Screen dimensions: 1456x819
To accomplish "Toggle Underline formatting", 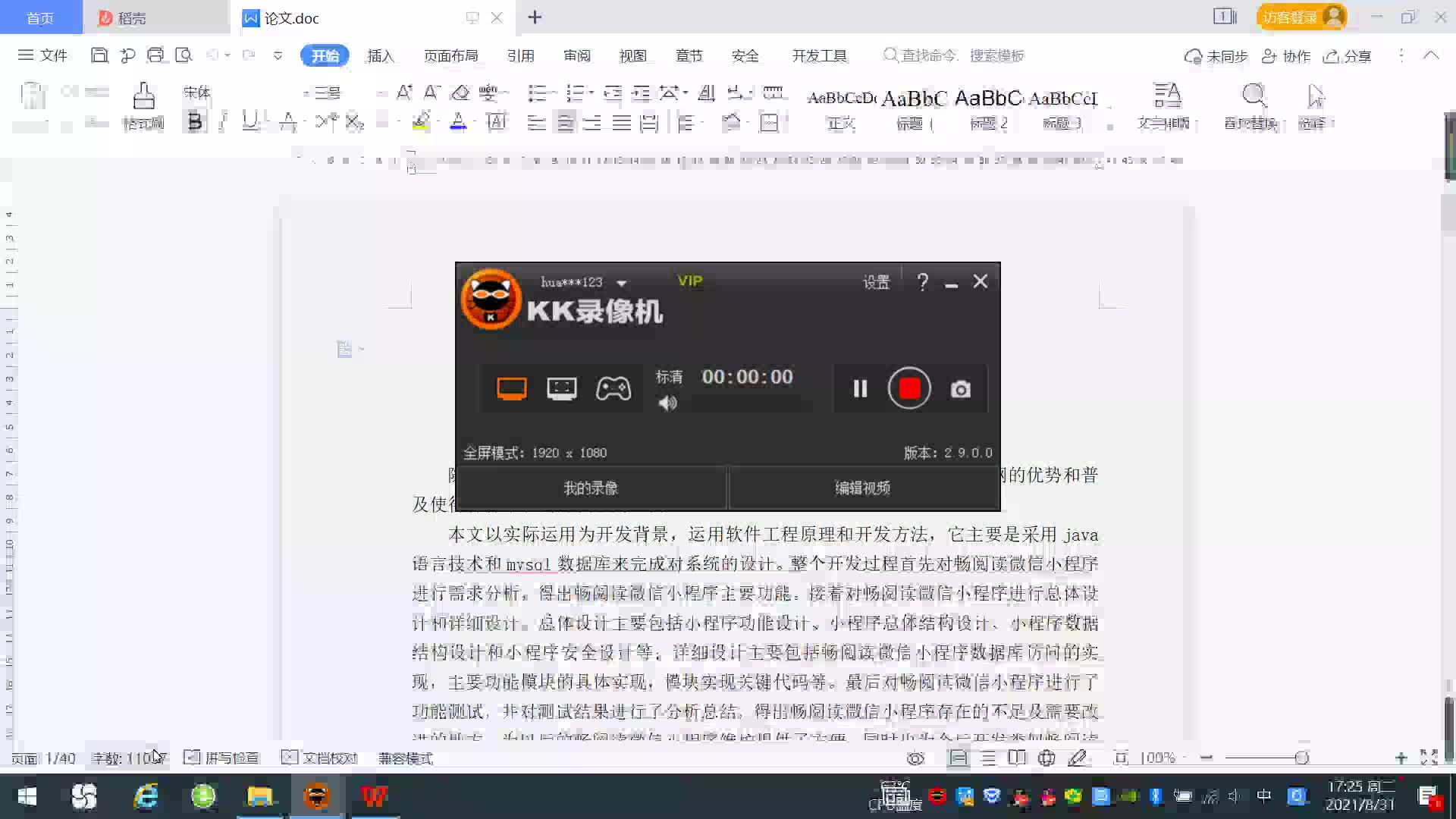I will pyautogui.click(x=249, y=121).
